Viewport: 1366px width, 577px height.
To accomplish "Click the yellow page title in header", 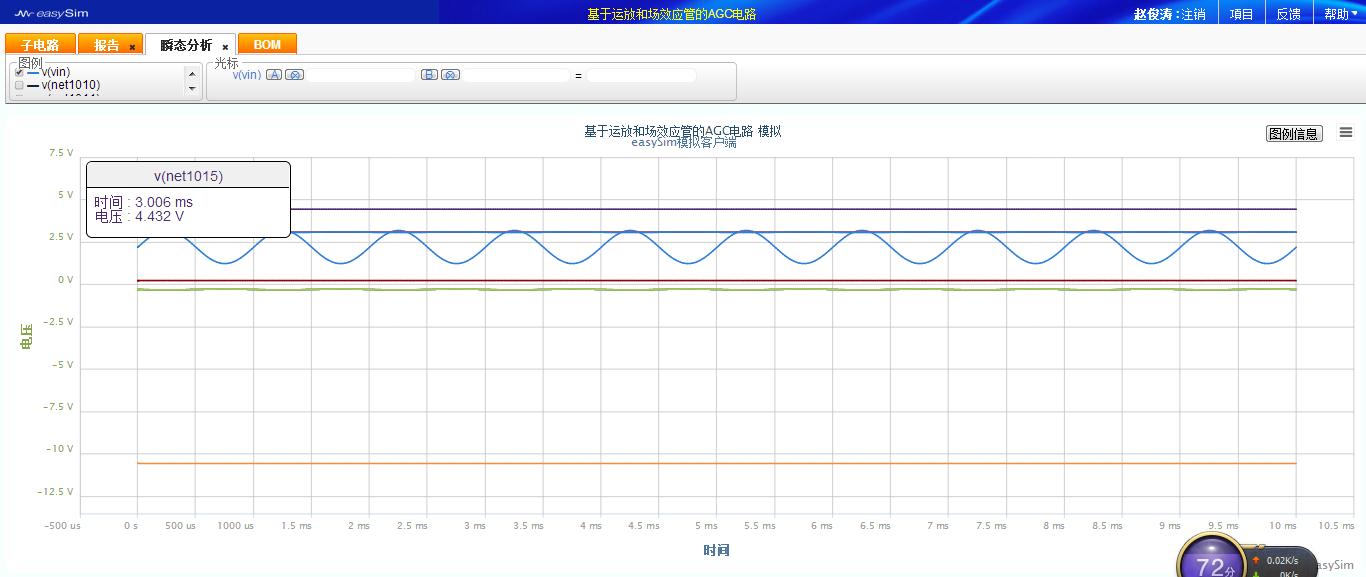I will tap(671, 14).
